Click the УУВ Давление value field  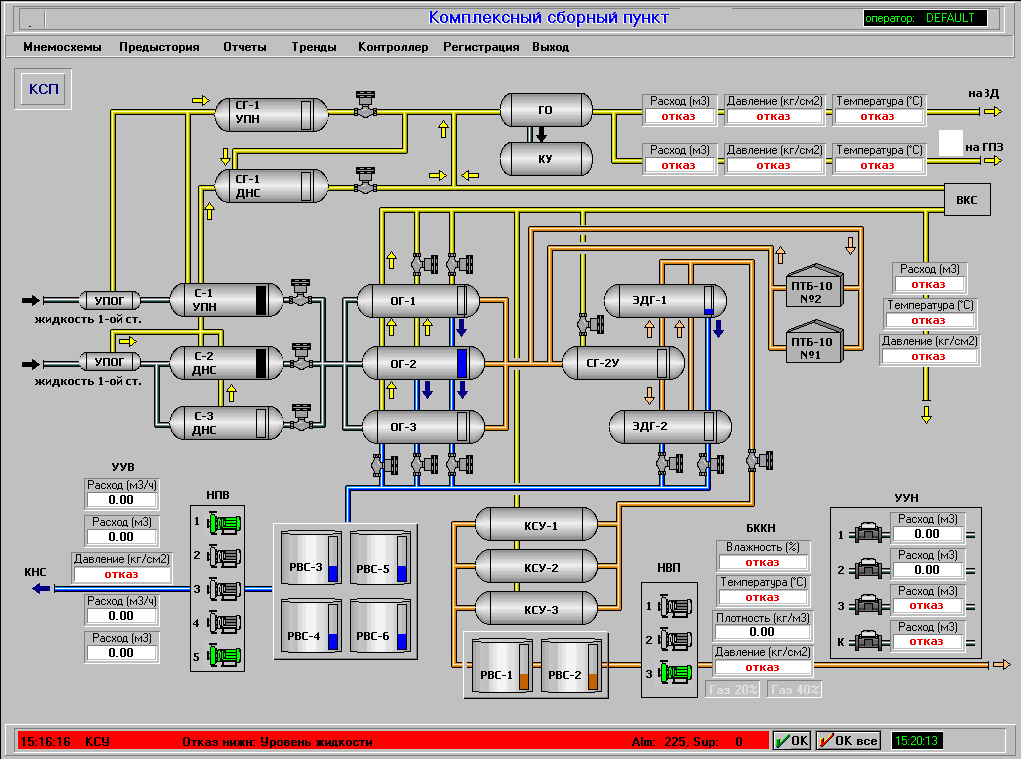120,574
